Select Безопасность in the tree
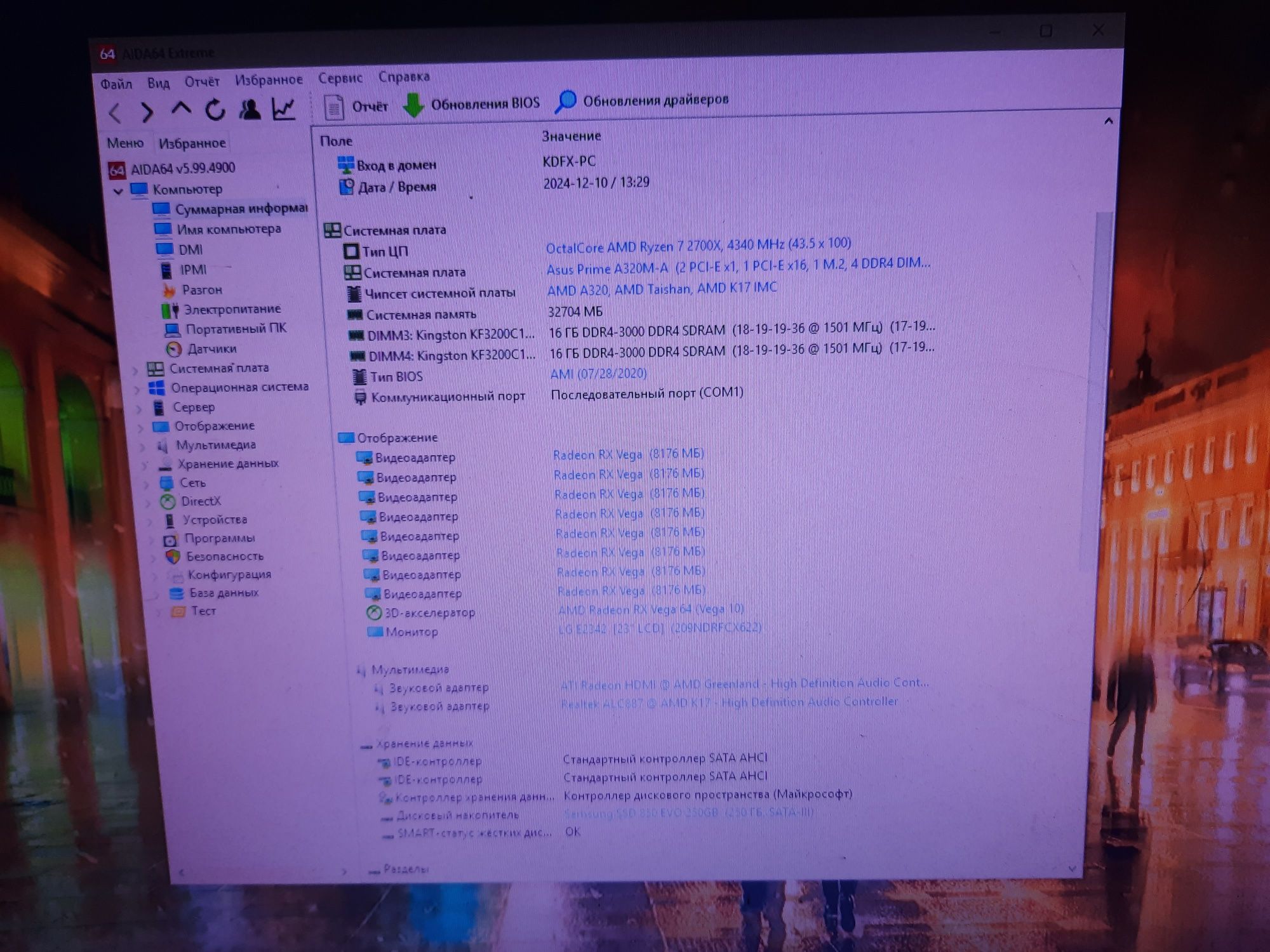Screen dimensions: 1270x952 [x=225, y=557]
